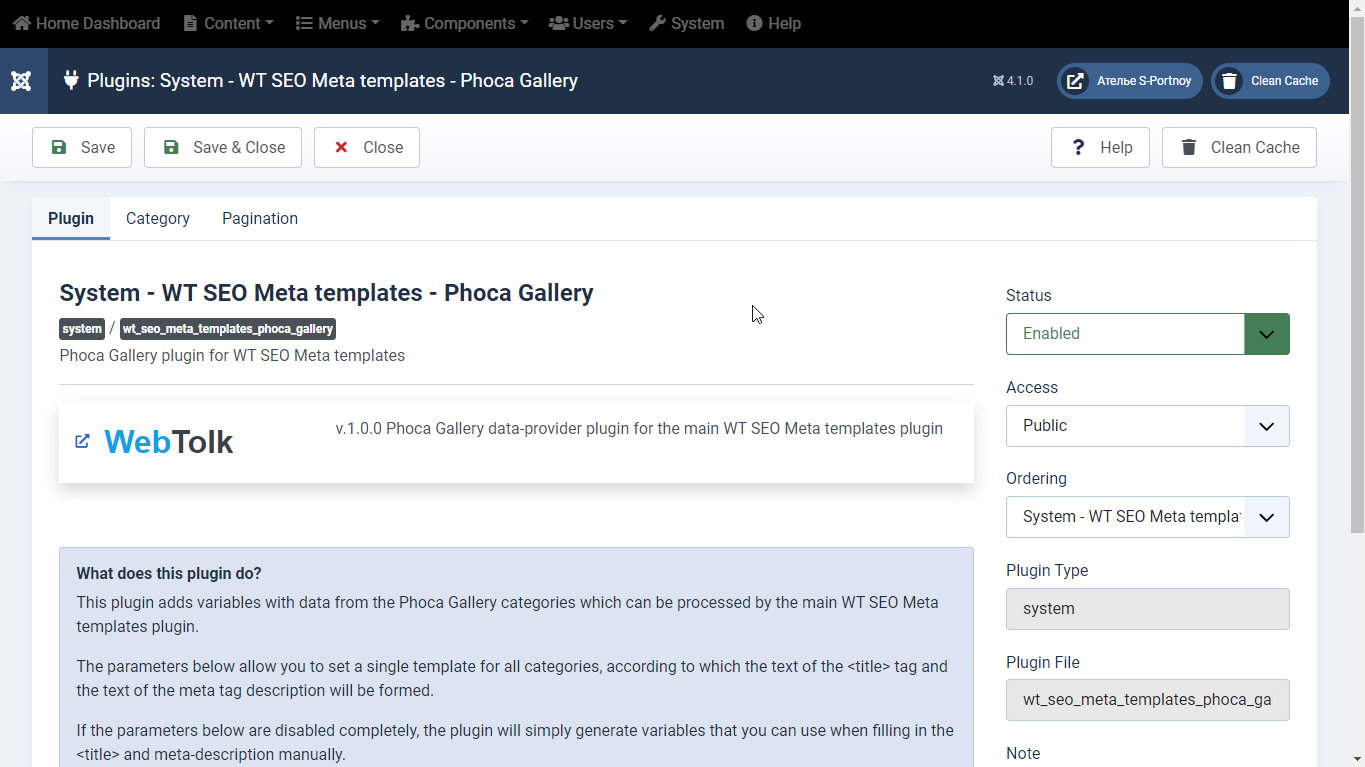Click the WebTolk external link icon

83,441
